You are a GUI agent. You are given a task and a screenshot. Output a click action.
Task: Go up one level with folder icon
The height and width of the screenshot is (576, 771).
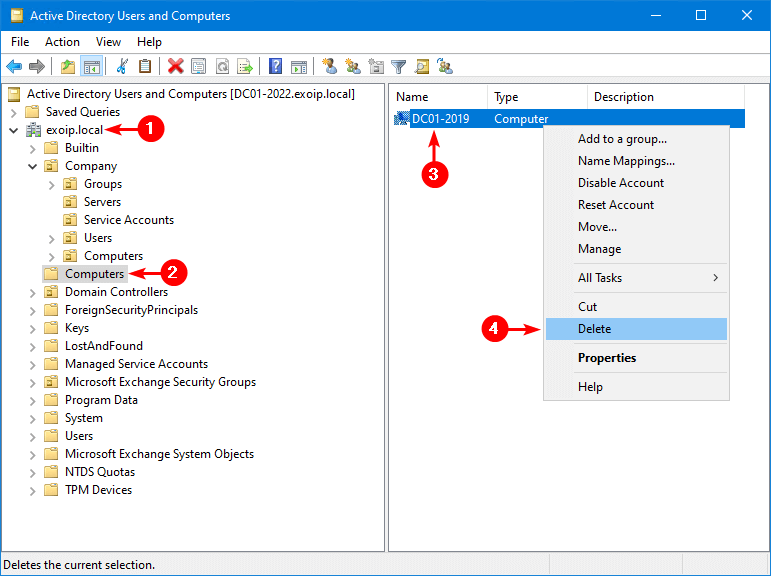point(68,66)
